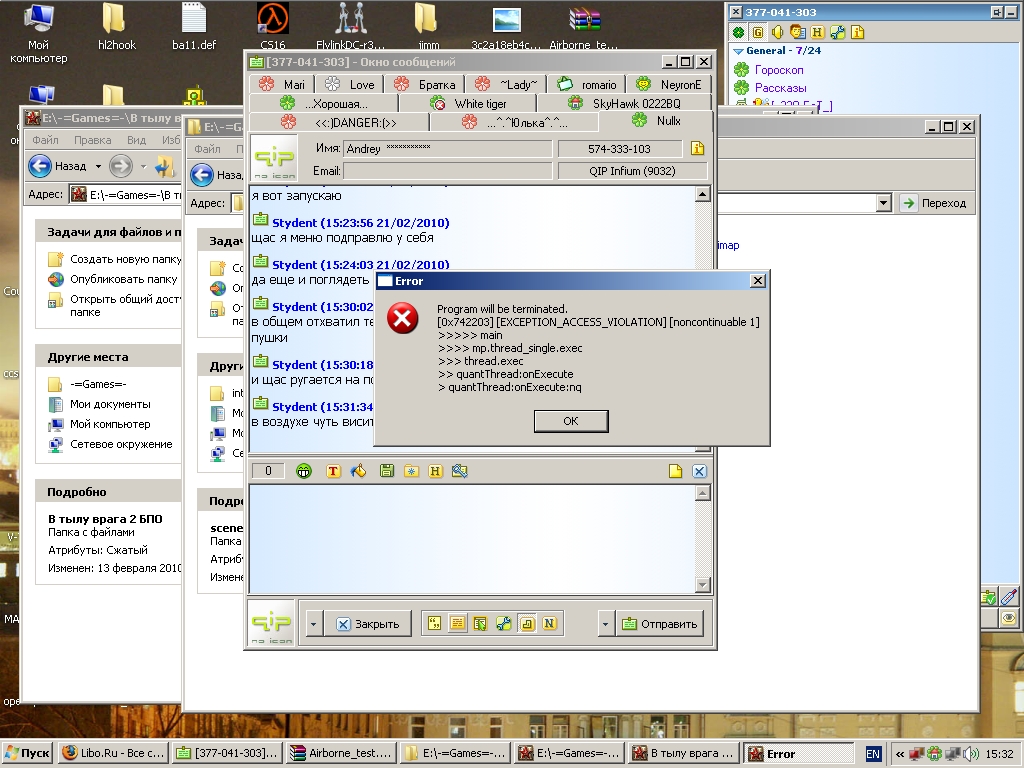The height and width of the screenshot is (768, 1024).
Task: Switch to the Mari chat tab
Action: click(282, 84)
